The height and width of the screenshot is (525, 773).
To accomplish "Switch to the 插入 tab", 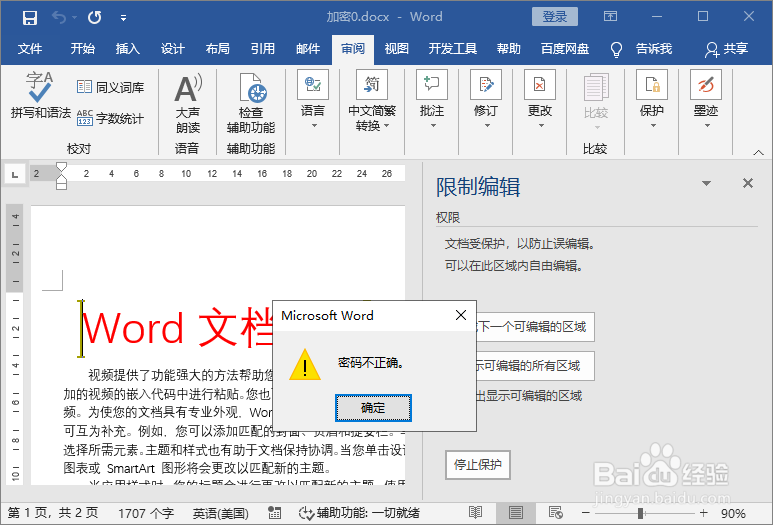I will tap(128, 49).
